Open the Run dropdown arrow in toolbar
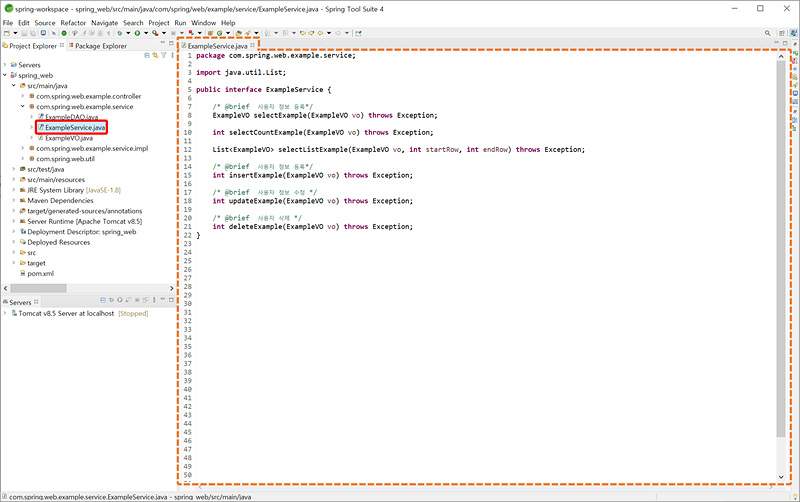 [145, 33]
